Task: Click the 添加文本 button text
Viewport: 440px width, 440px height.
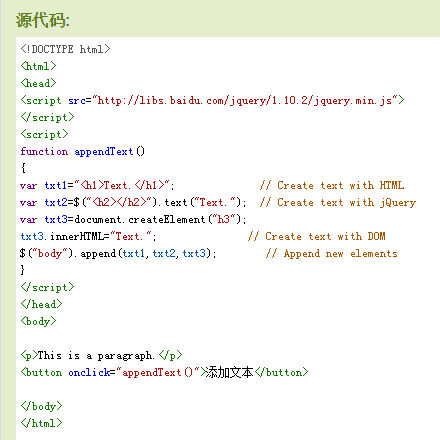Action: [x=229, y=372]
